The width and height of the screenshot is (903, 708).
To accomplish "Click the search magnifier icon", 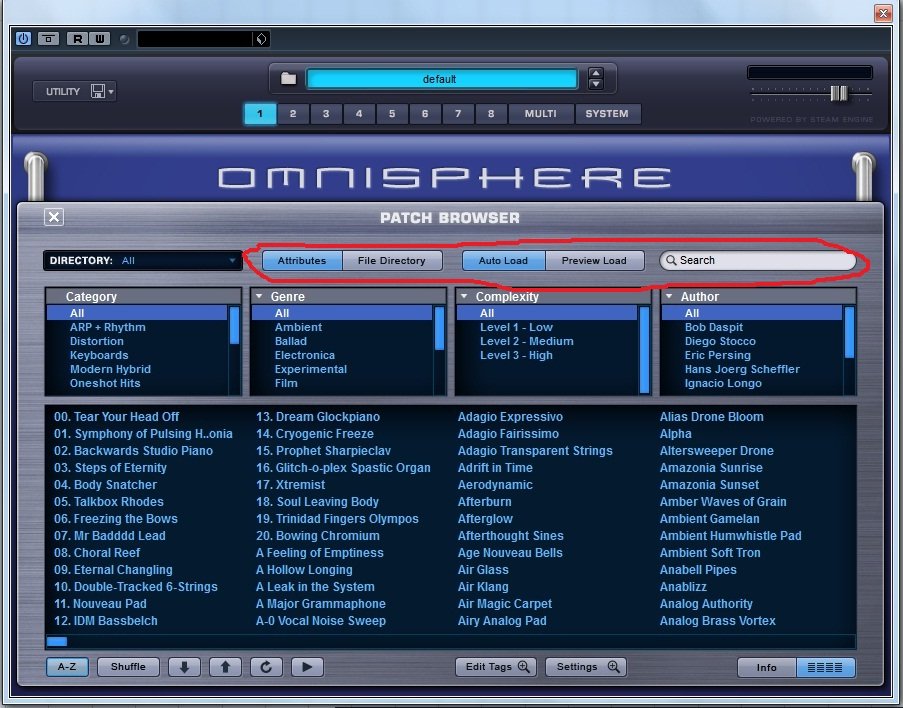I will pyautogui.click(x=671, y=260).
